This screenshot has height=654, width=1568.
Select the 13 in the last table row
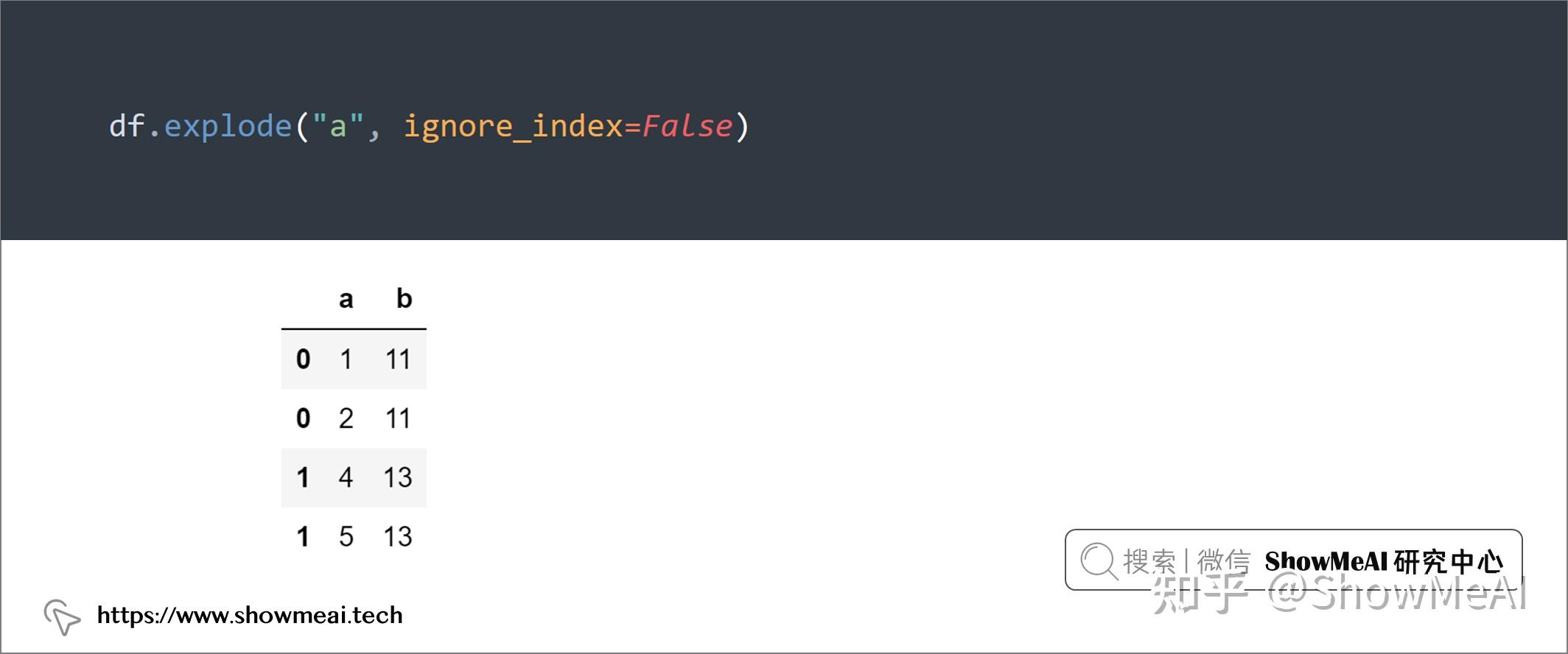[x=398, y=536]
